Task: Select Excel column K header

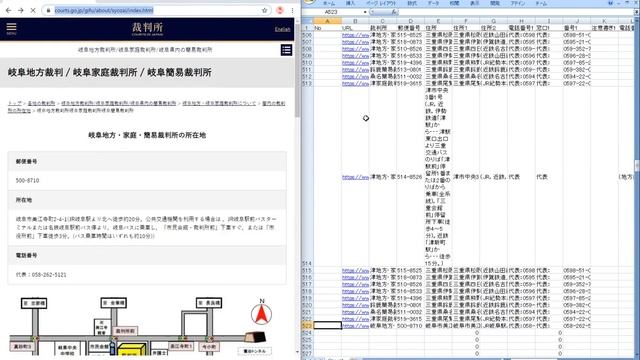Action: point(604,21)
